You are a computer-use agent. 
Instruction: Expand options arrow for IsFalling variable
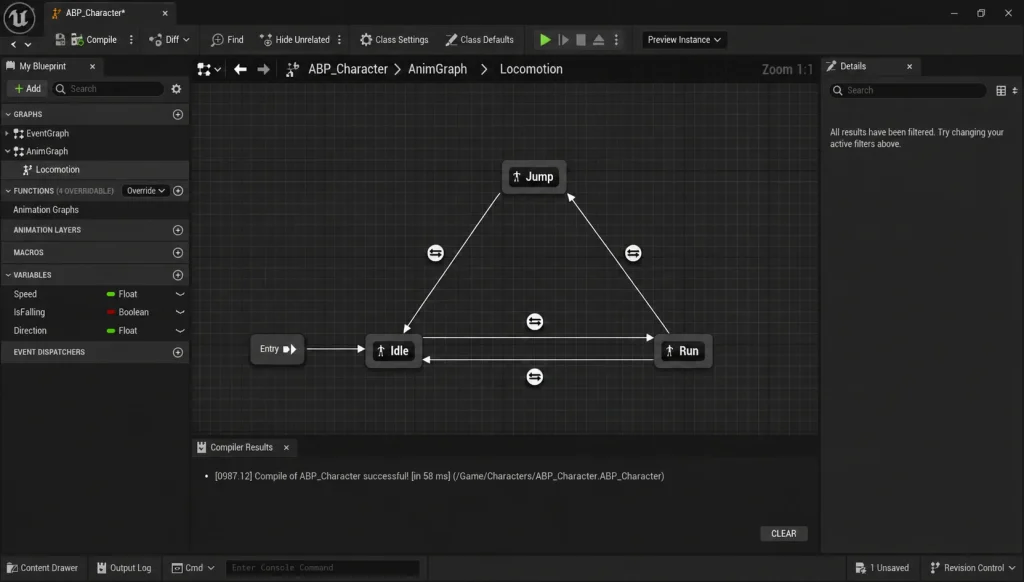point(180,312)
